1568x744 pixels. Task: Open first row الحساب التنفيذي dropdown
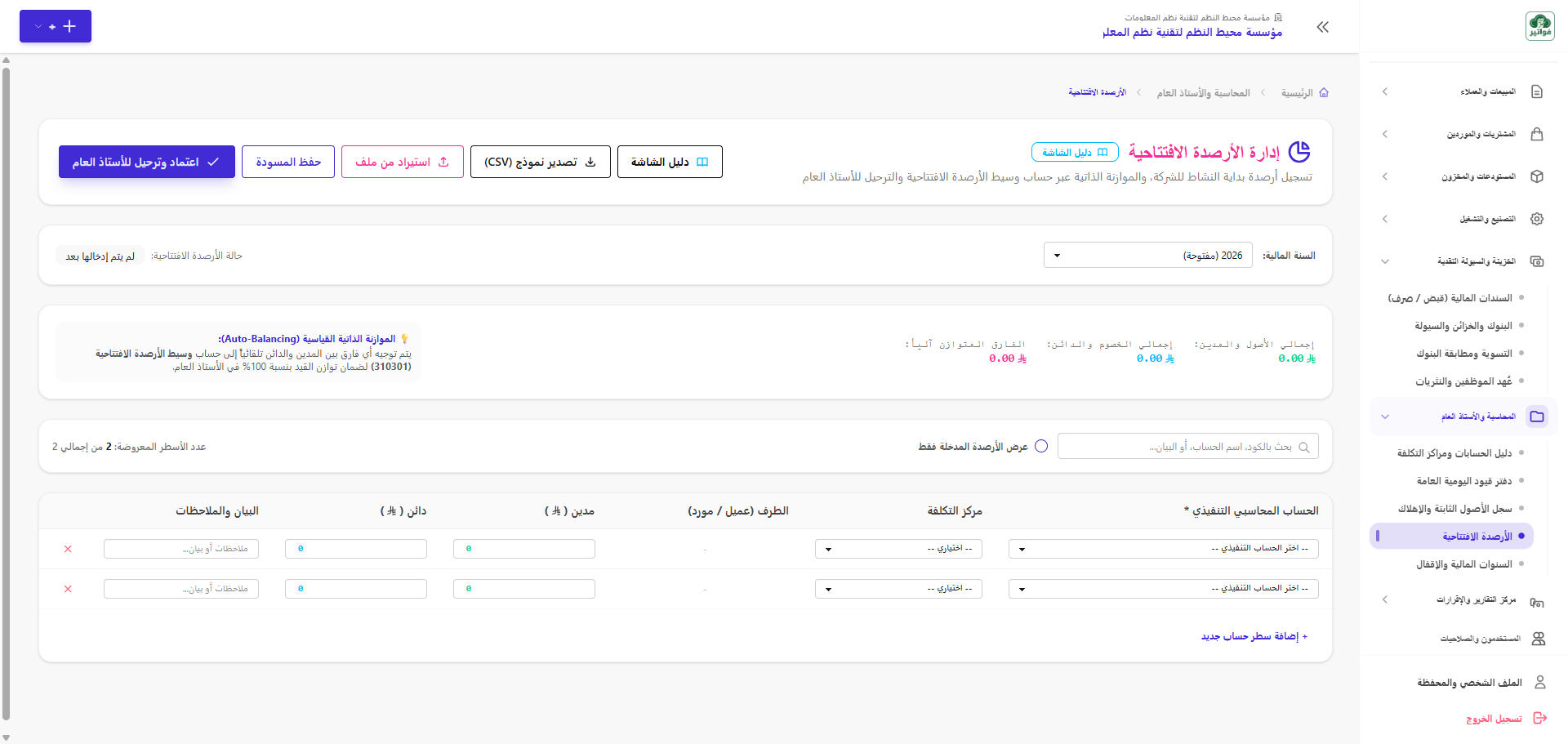[x=1164, y=549]
